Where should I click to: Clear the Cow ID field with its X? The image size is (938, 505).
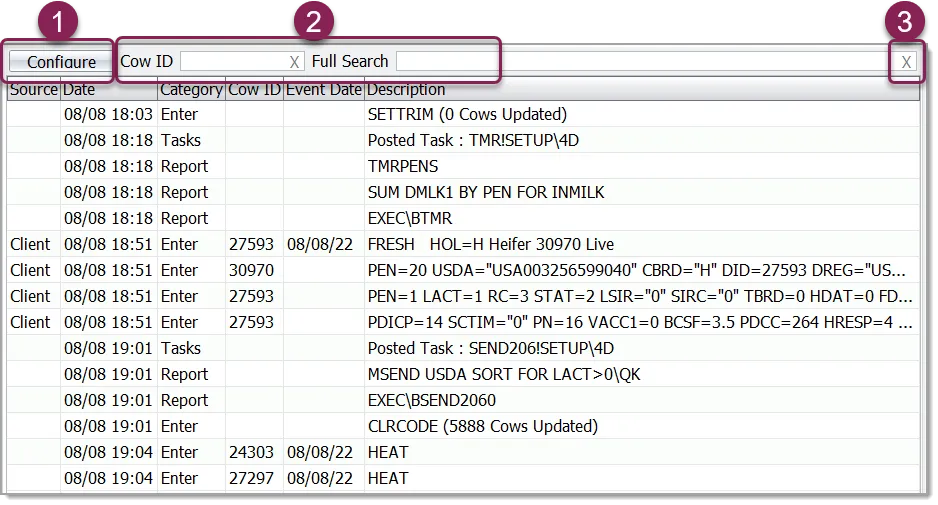point(294,62)
